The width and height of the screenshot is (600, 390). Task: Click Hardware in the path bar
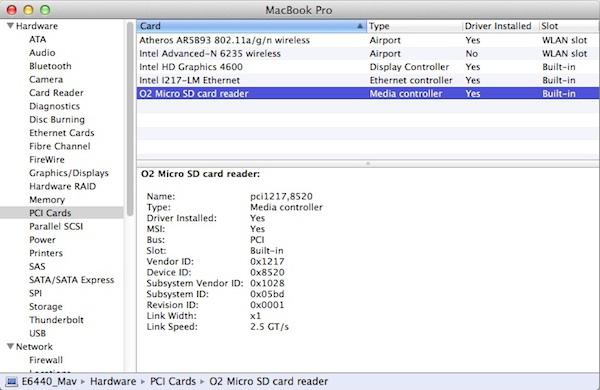tap(113, 381)
